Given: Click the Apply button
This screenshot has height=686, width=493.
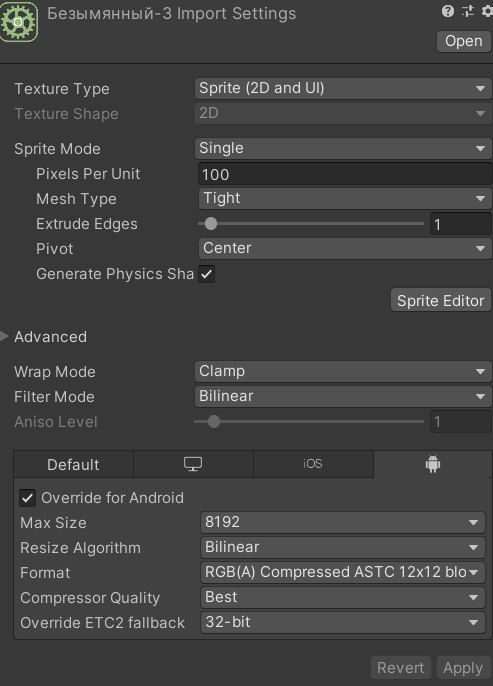Looking at the screenshot, I should pos(463,668).
